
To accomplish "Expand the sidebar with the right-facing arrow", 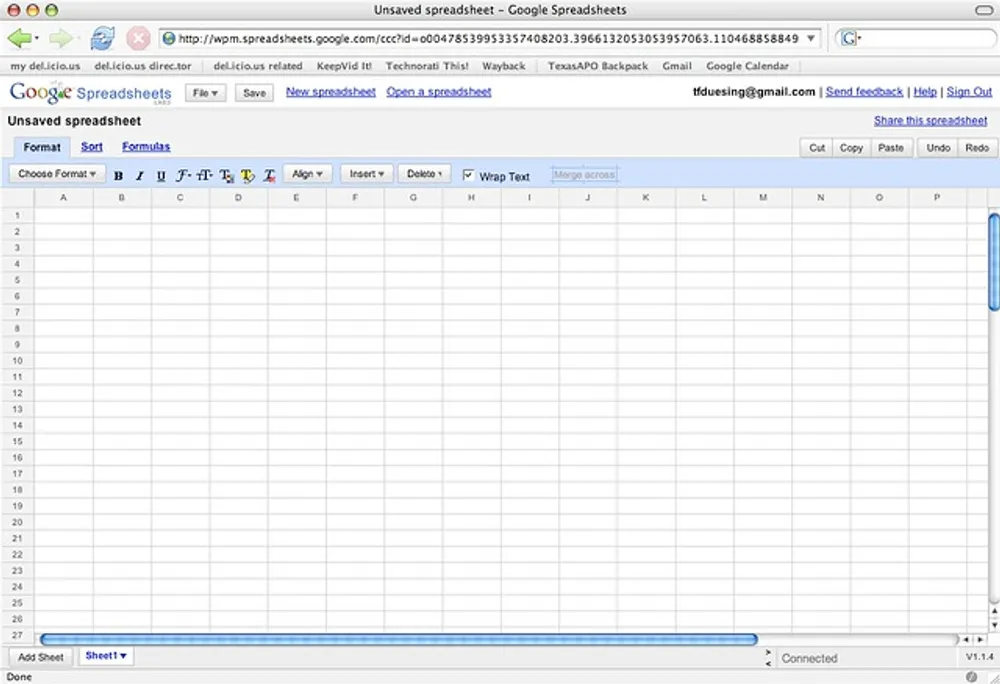I will point(767,651).
